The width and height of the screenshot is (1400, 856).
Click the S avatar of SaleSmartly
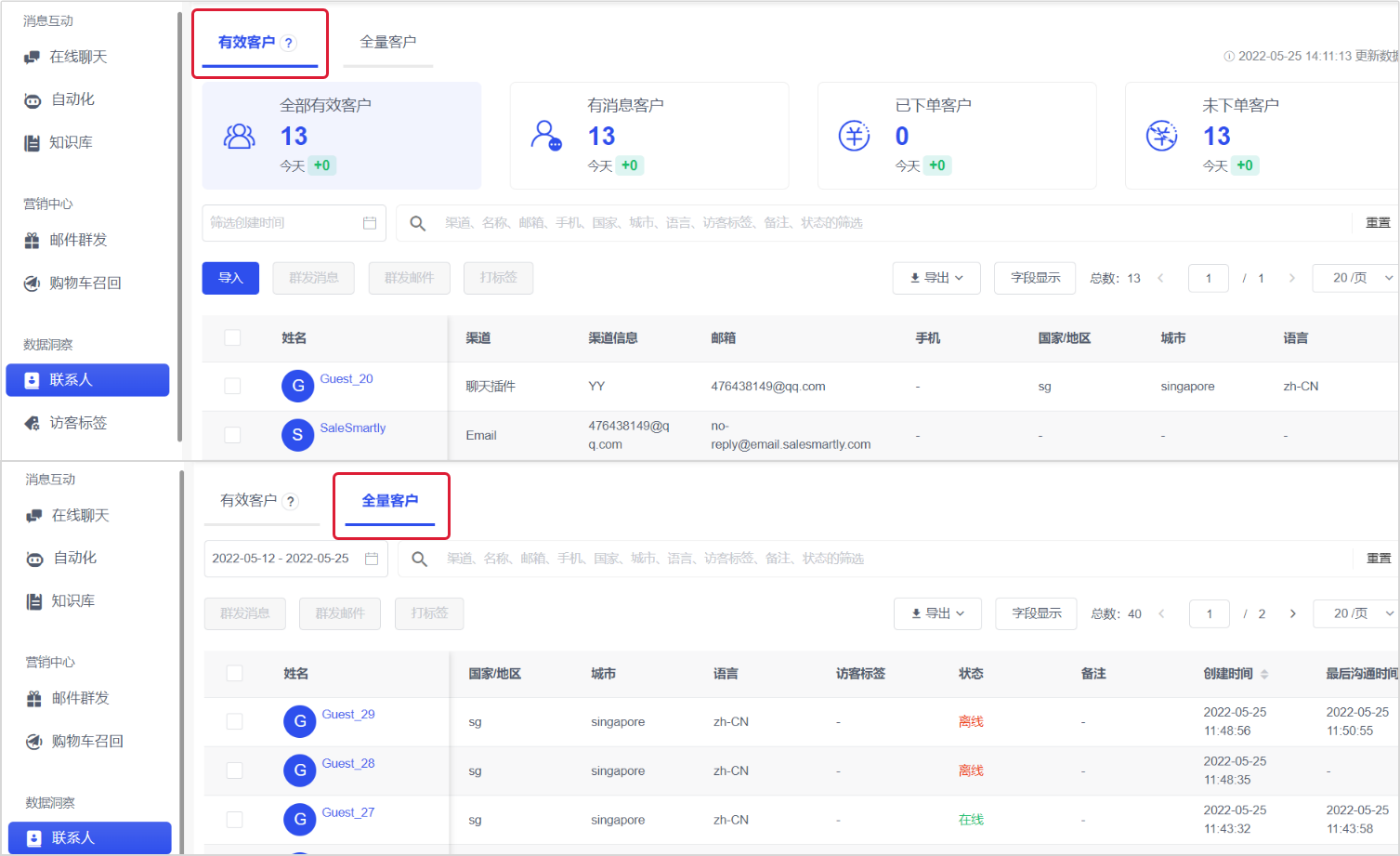(297, 435)
